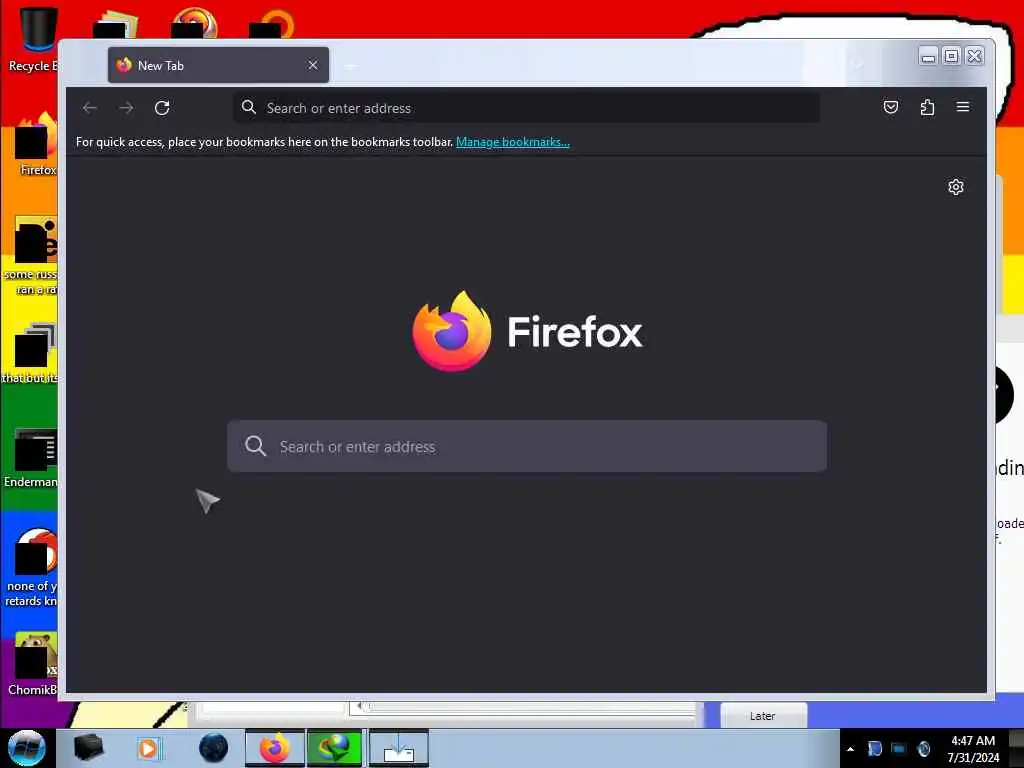Select the 'that but its' desktop icon

(x=31, y=353)
